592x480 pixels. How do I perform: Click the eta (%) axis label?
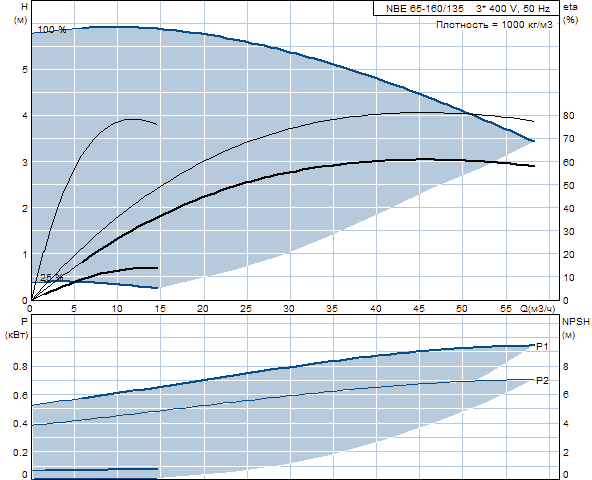(570, 14)
